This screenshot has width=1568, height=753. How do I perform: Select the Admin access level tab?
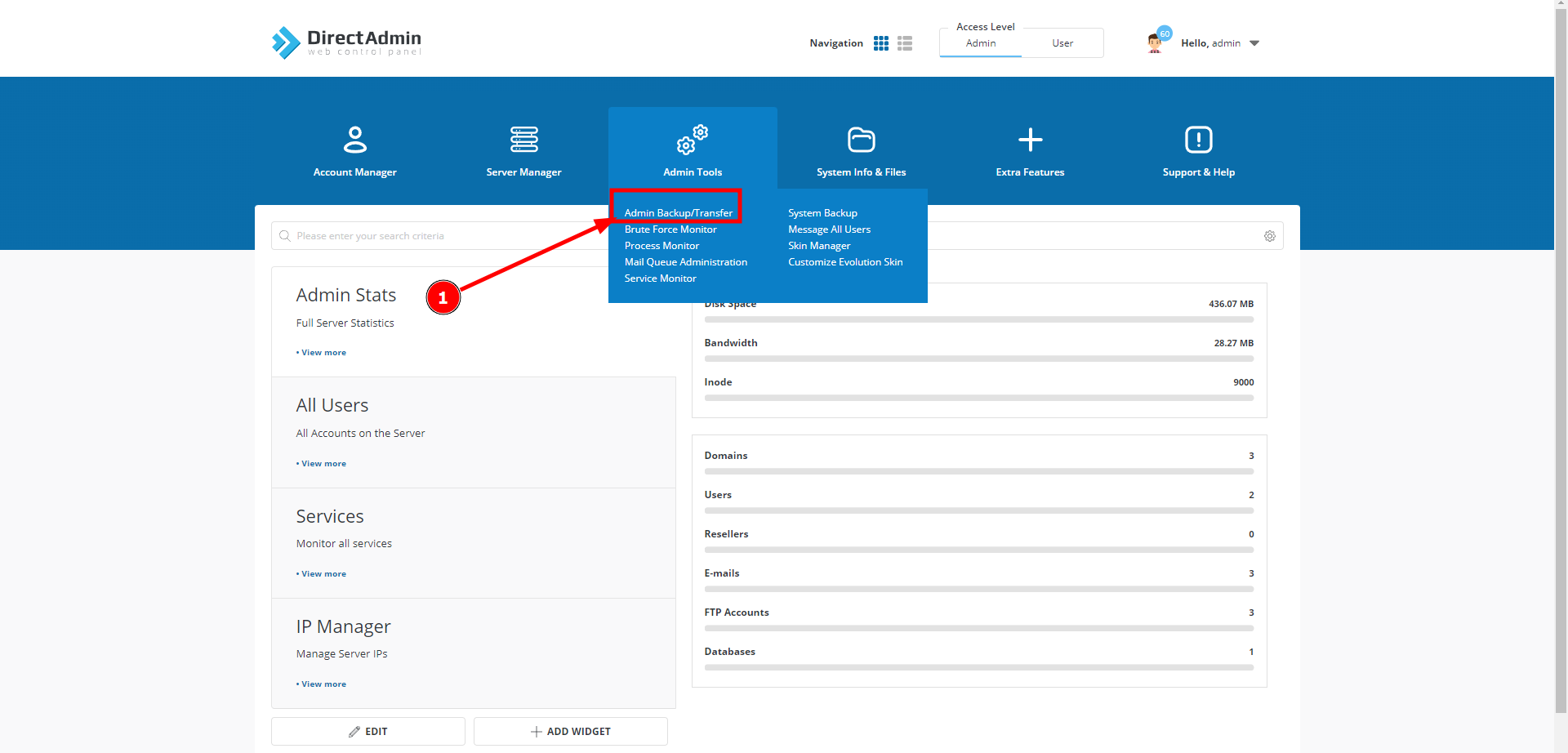click(x=980, y=43)
